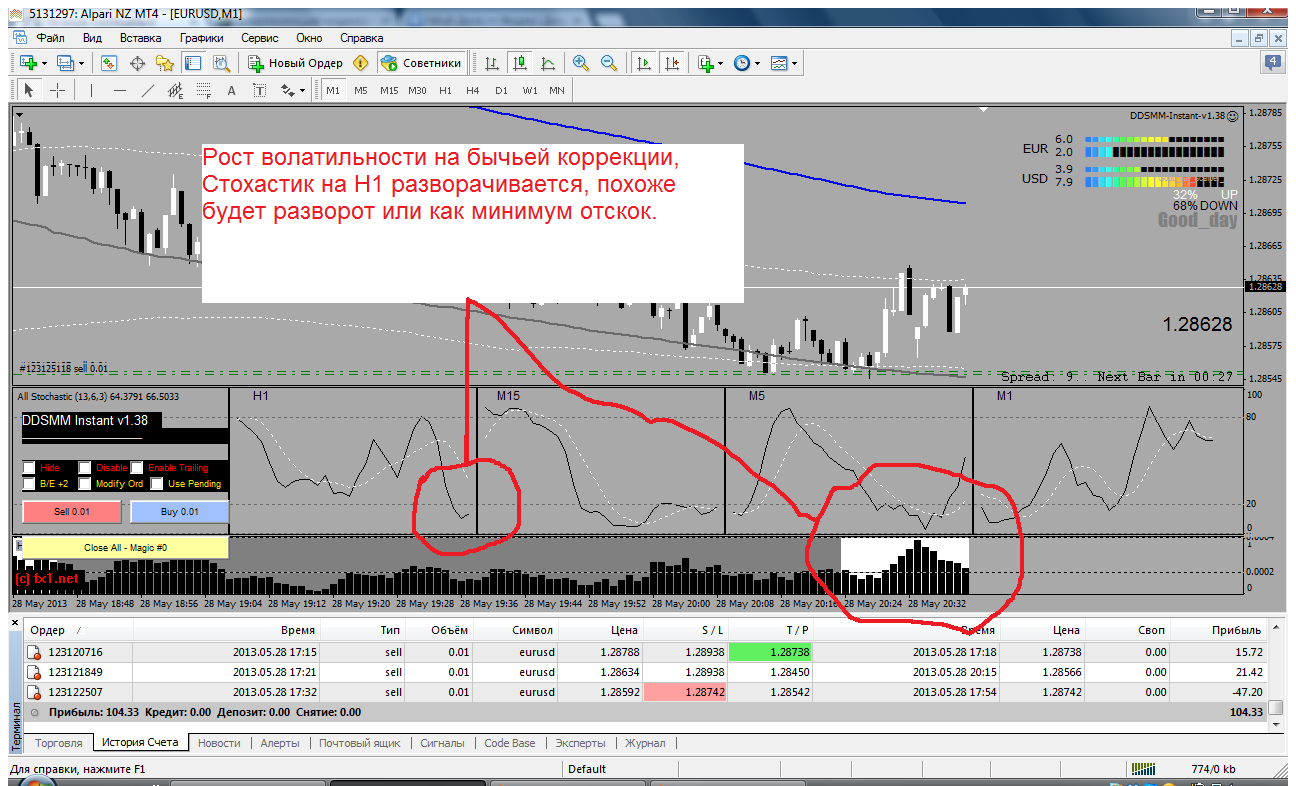Select the Fibonacci retracement tool
The width and height of the screenshot is (1296, 786).
(204, 90)
